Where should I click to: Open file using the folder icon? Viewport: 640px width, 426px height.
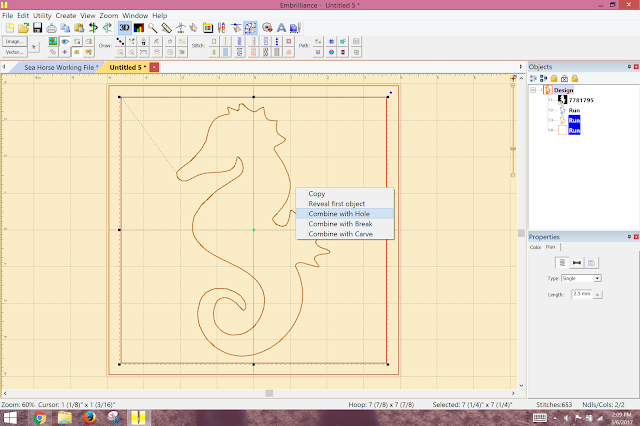pyautogui.click(x=23, y=27)
